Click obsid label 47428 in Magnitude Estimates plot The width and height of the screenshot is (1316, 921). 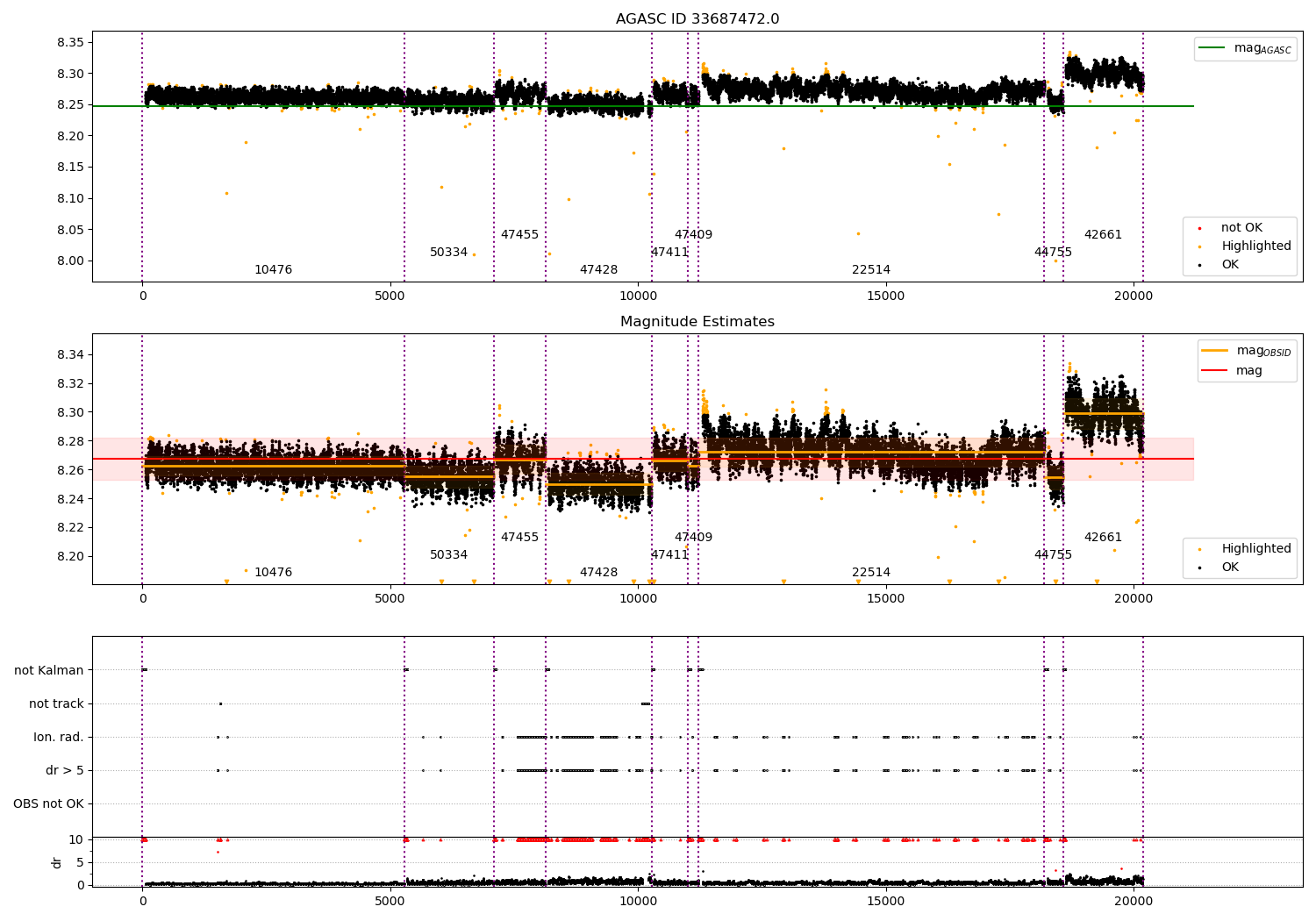[598, 573]
